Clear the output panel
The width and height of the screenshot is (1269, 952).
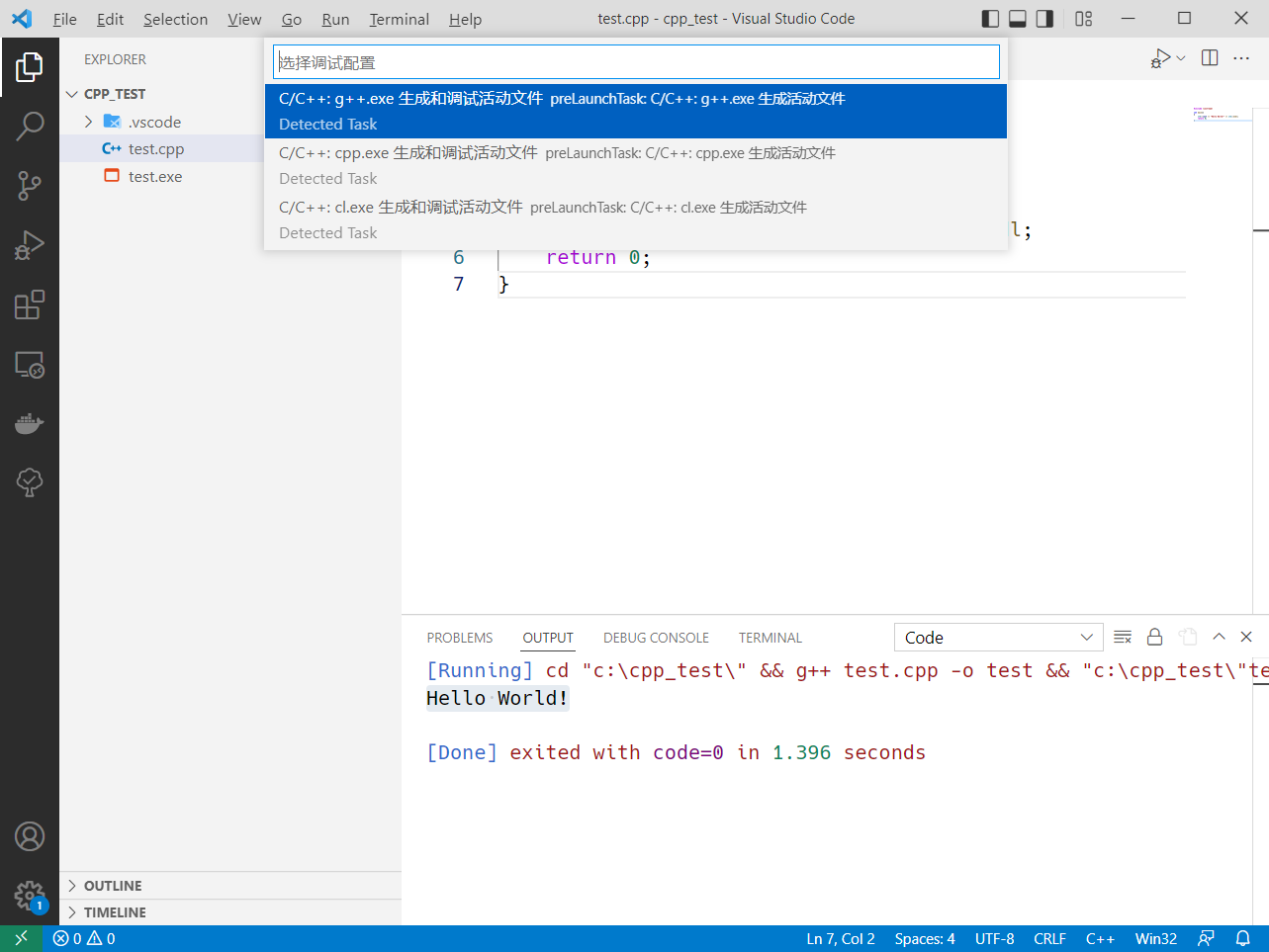click(1123, 637)
